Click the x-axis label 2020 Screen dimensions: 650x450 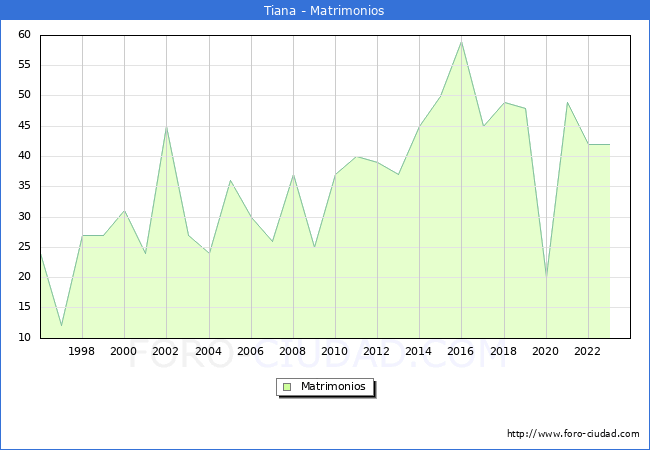(x=546, y=351)
